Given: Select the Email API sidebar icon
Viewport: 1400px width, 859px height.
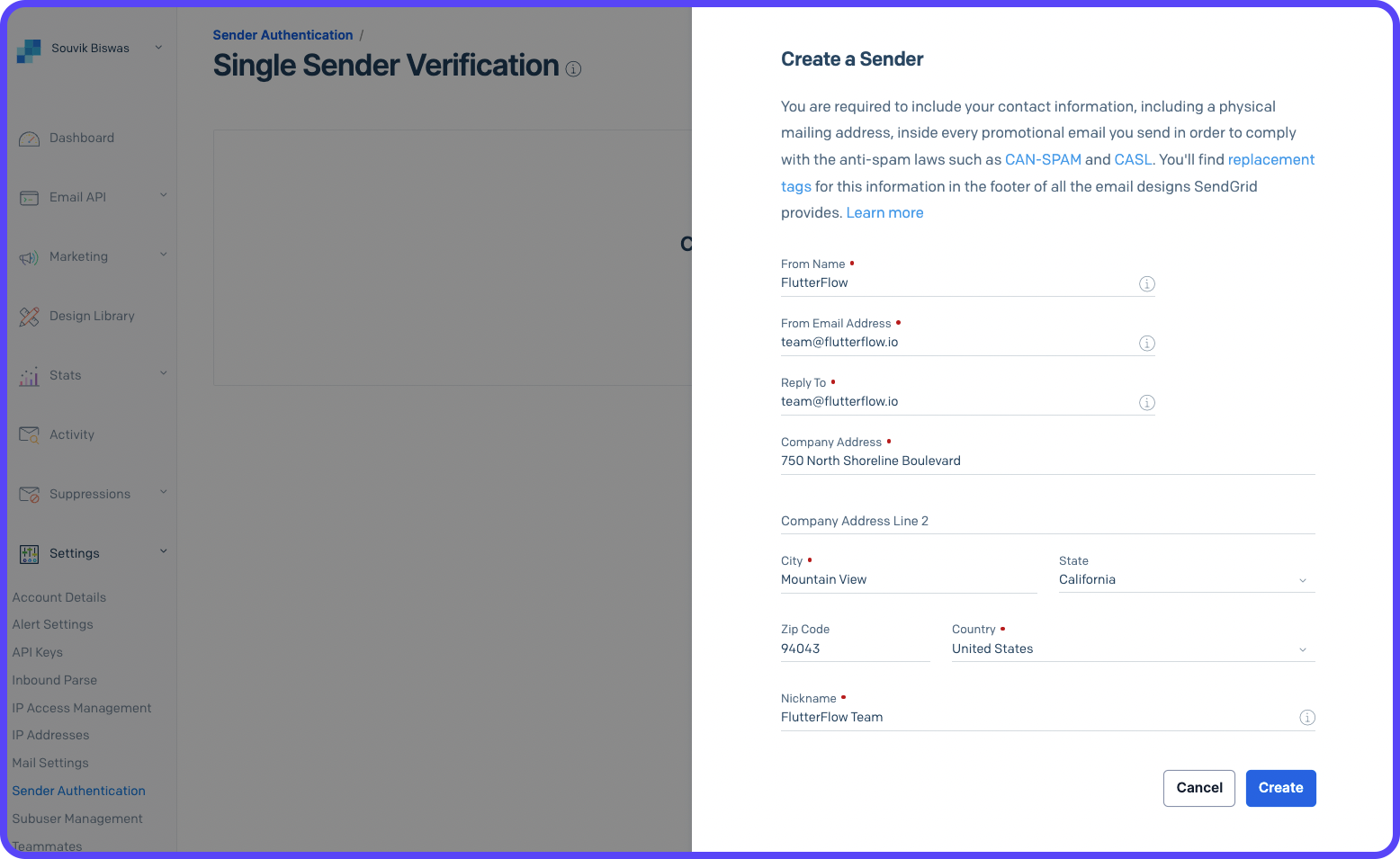Looking at the screenshot, I should 30,197.
